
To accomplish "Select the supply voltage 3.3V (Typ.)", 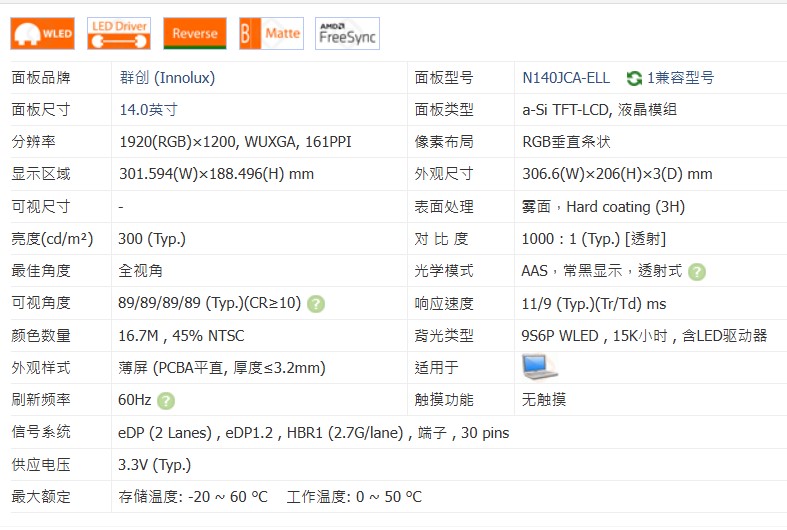I will pos(155,465).
